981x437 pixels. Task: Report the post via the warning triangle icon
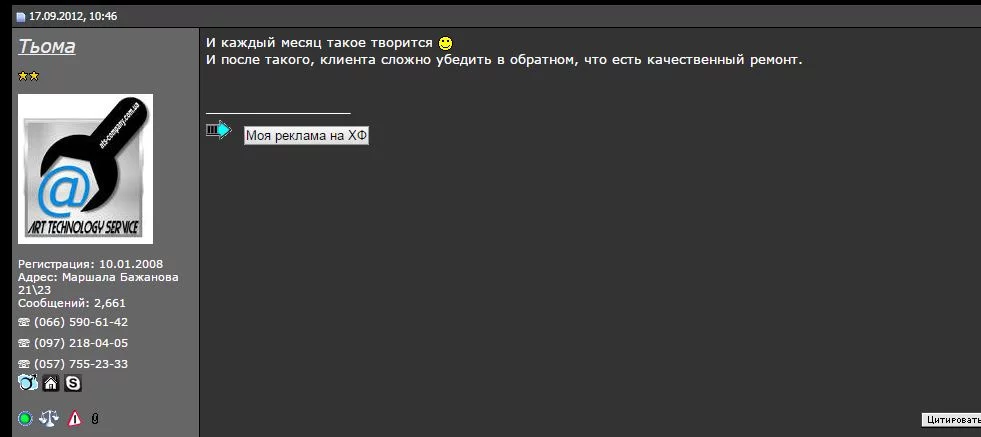coord(74,419)
